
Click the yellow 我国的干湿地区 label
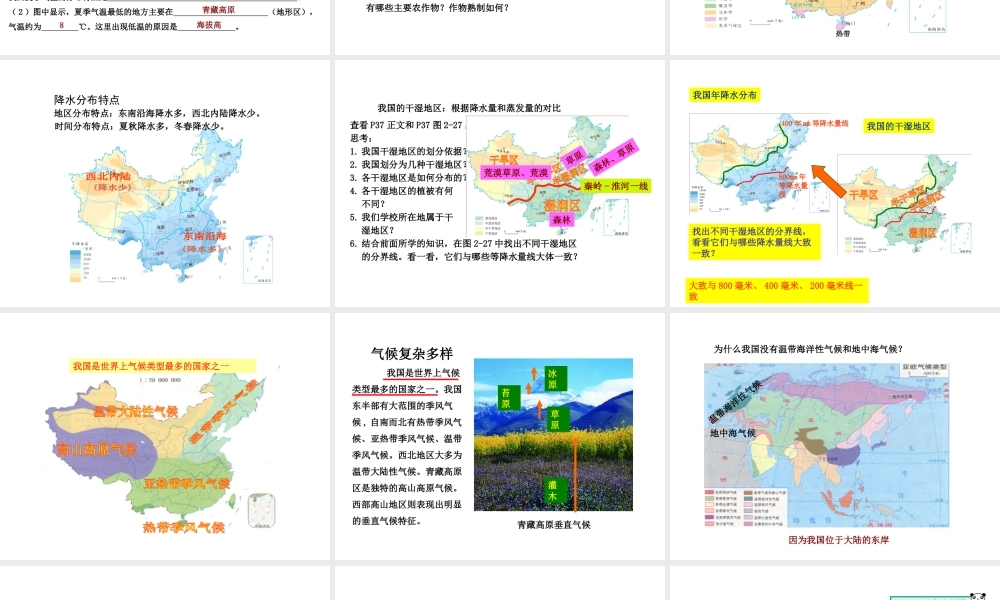coord(899,126)
